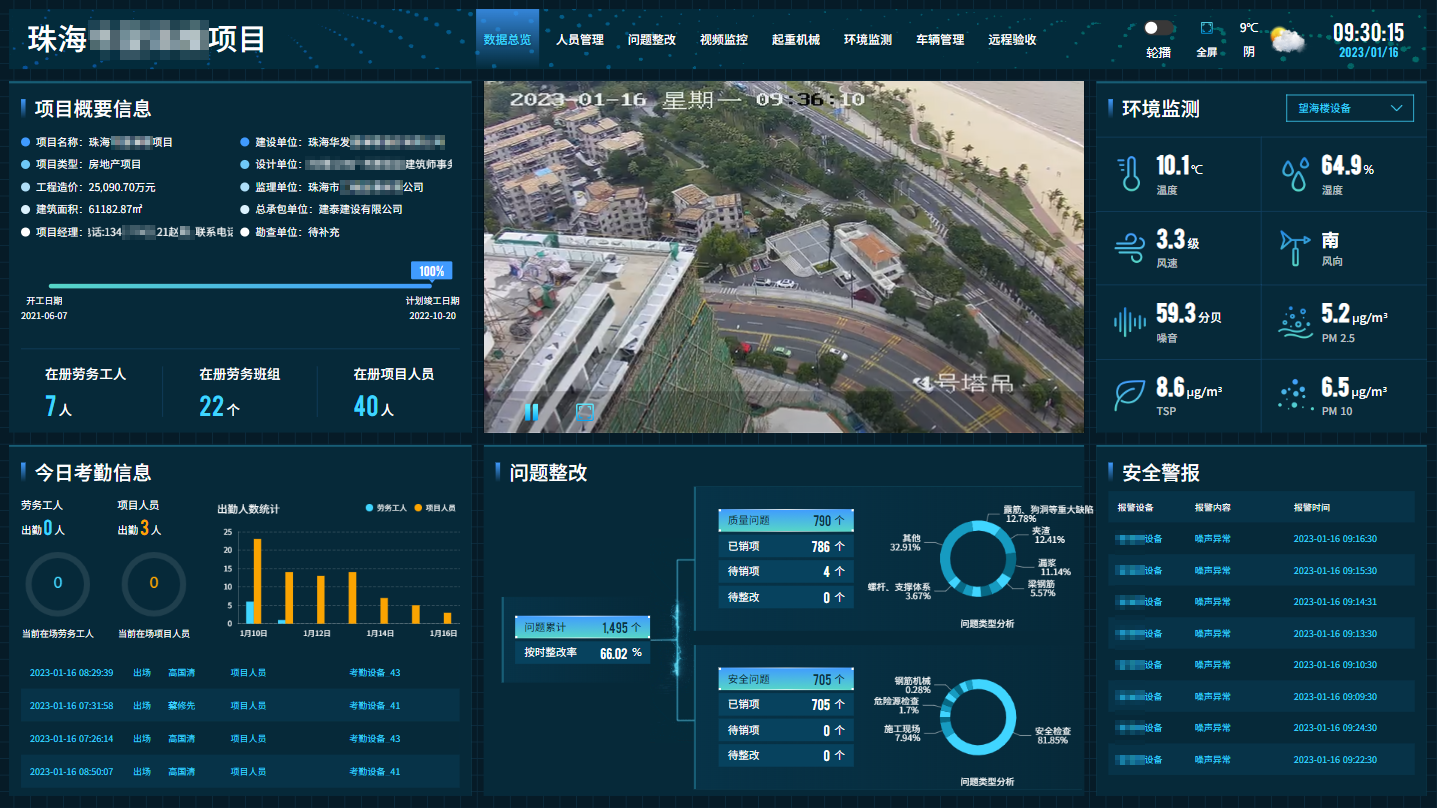Click the project schedule progress bar
This screenshot has height=808, width=1437.
[240, 286]
